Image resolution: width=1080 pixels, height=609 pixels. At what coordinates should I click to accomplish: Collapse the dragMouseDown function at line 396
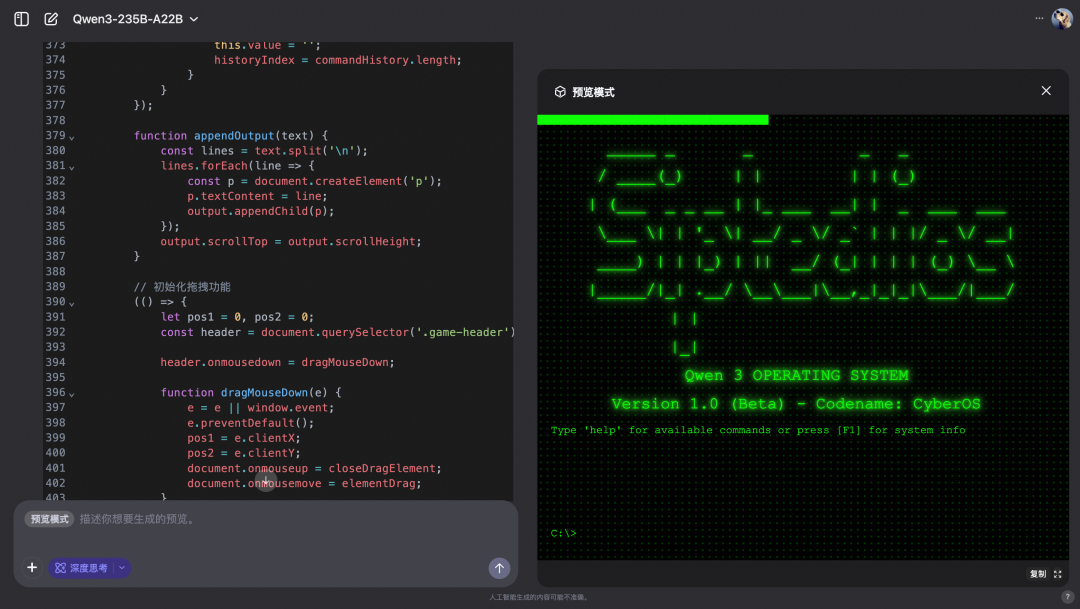(72, 394)
